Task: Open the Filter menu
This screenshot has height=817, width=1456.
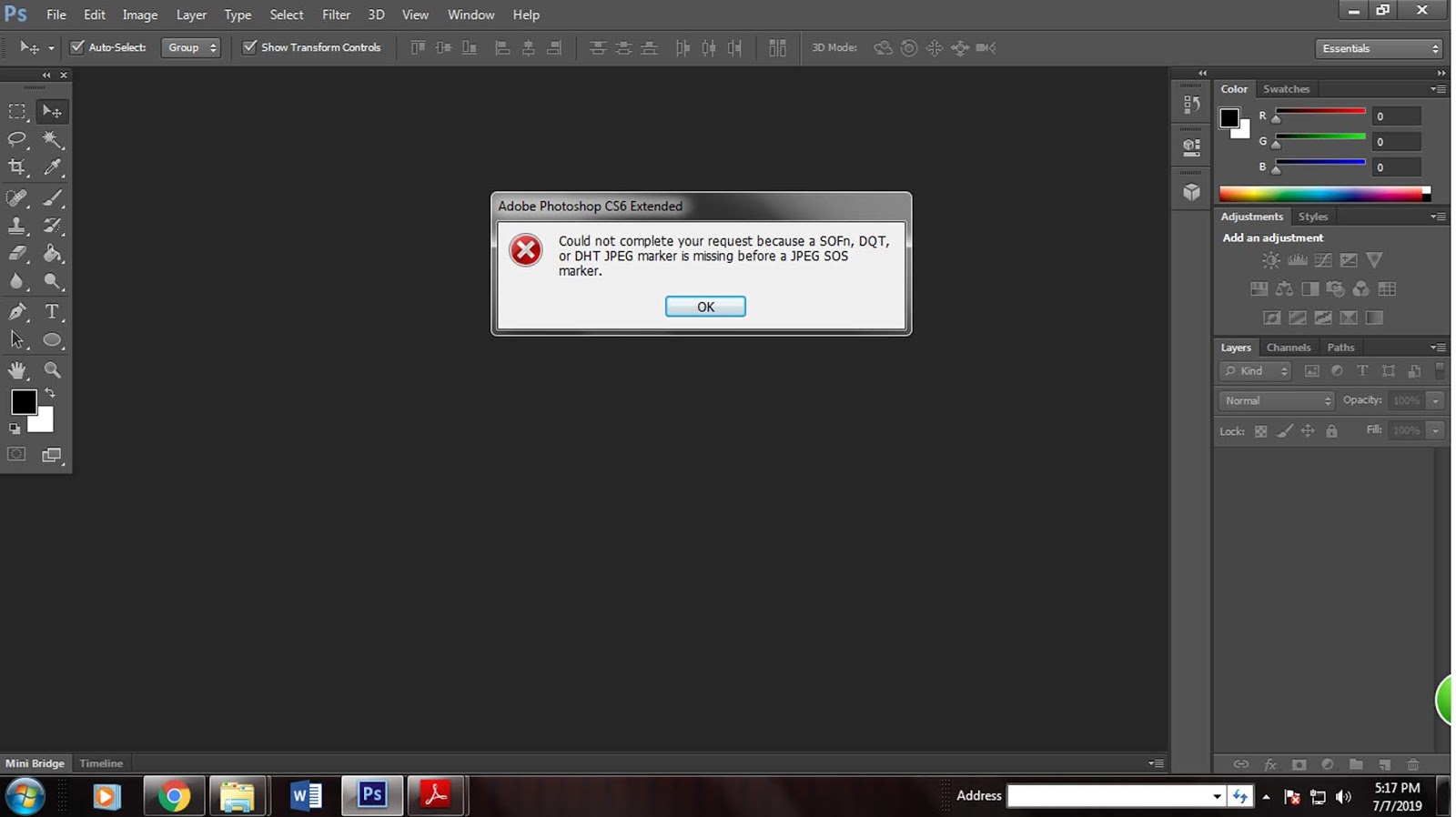Action: (x=336, y=15)
